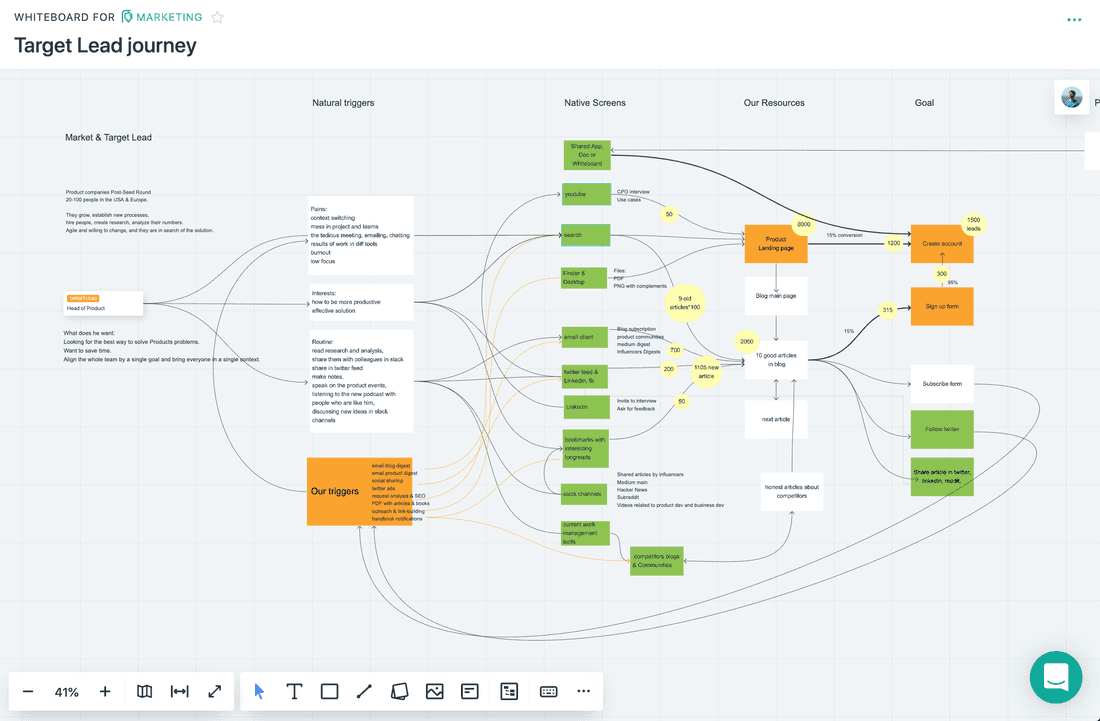Open the keyboard shortcuts icon

(548, 691)
